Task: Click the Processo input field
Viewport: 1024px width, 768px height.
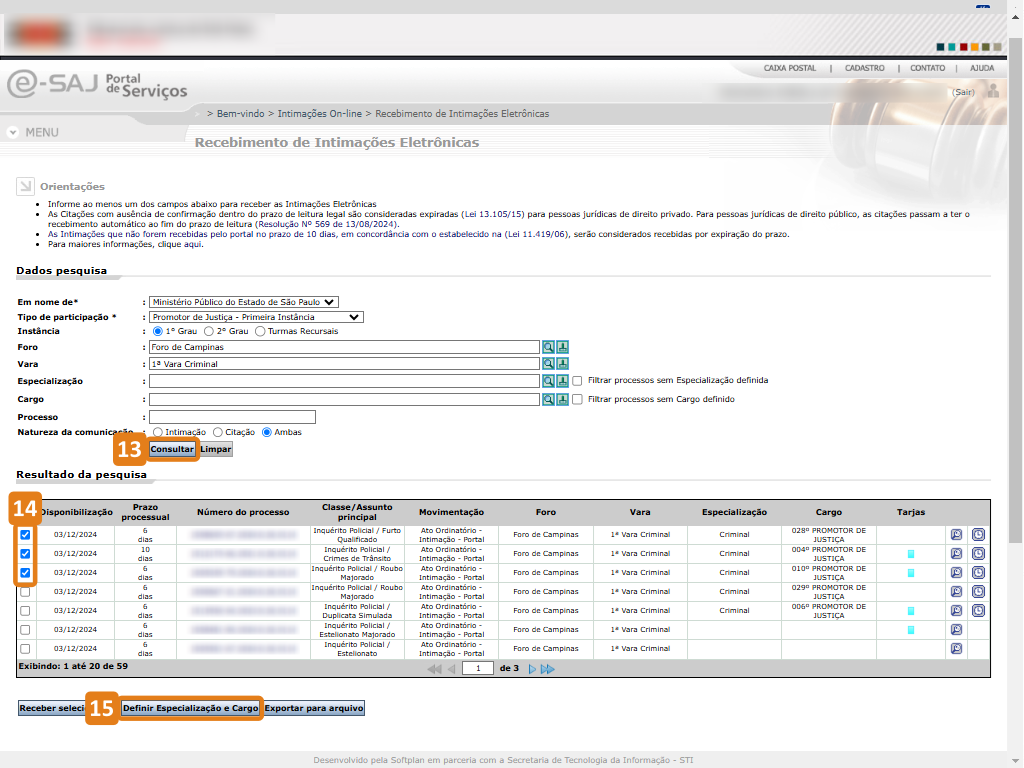Action: 232,417
